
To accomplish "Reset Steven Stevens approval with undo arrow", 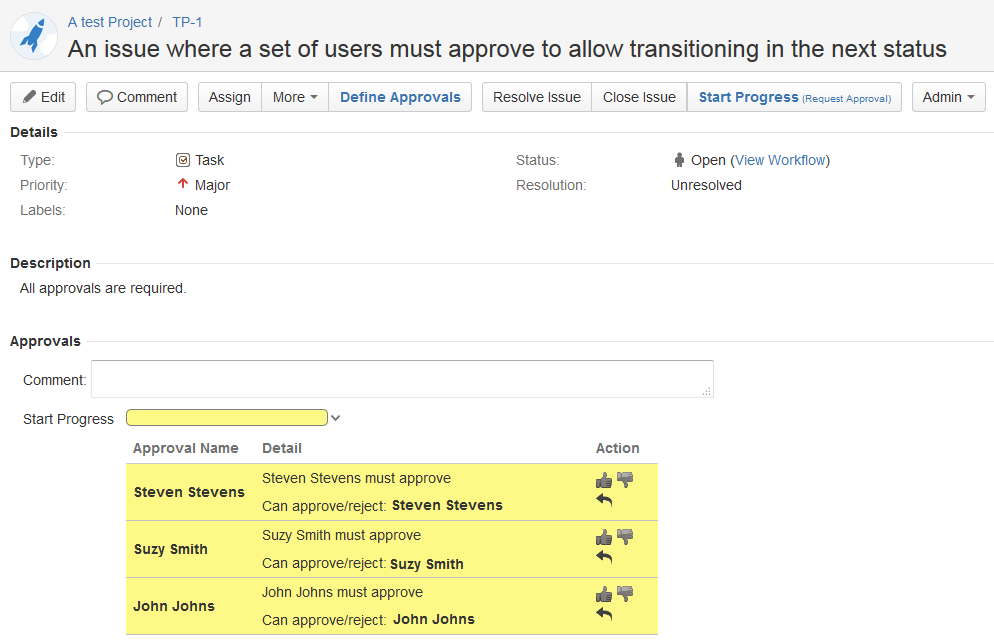I will 604,500.
